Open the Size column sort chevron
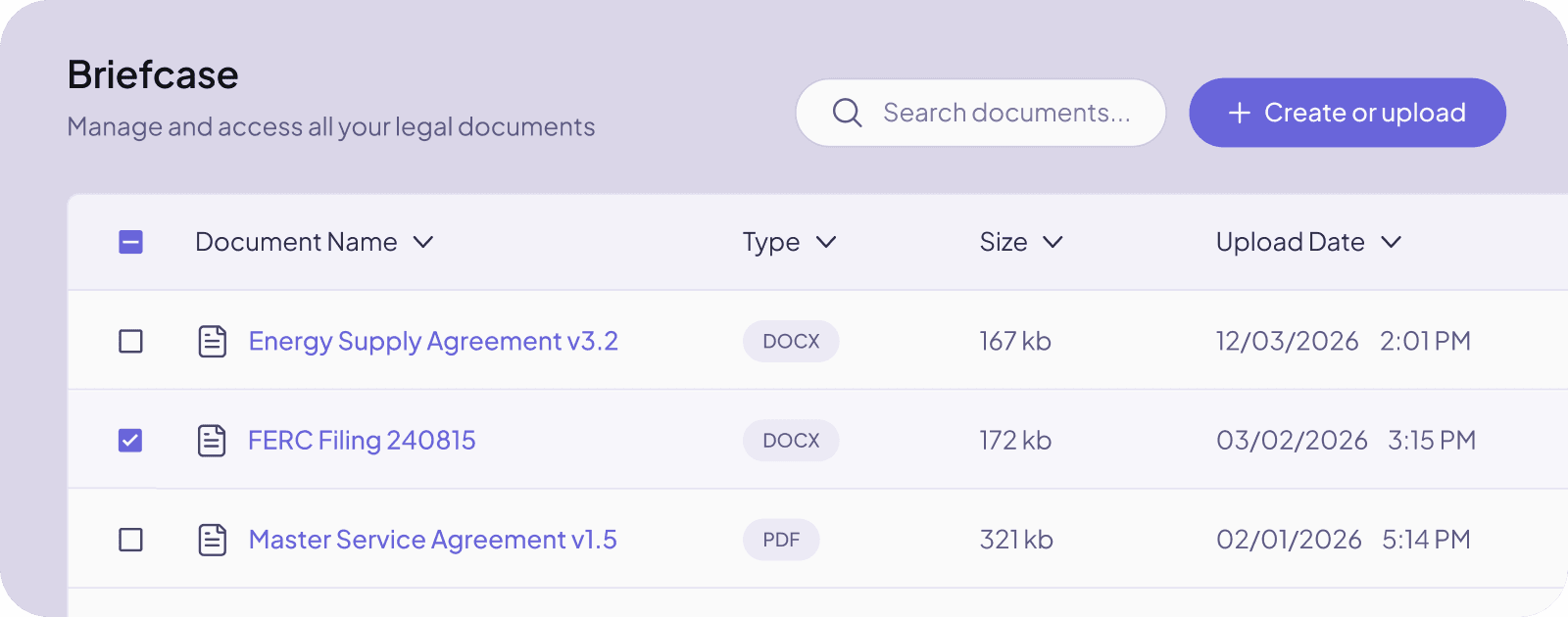Screen dimensions: 1568x617 [x=1053, y=242]
